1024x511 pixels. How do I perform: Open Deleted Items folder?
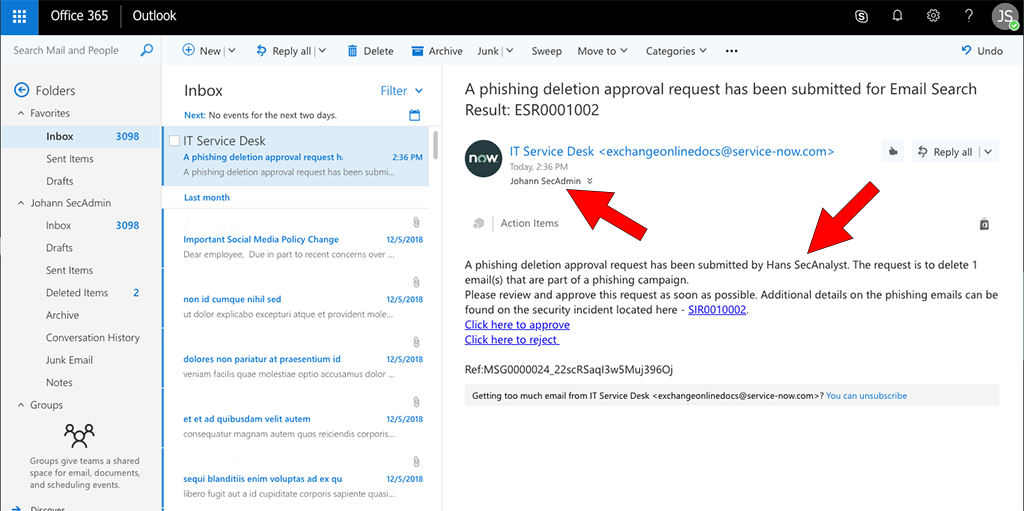click(79, 293)
